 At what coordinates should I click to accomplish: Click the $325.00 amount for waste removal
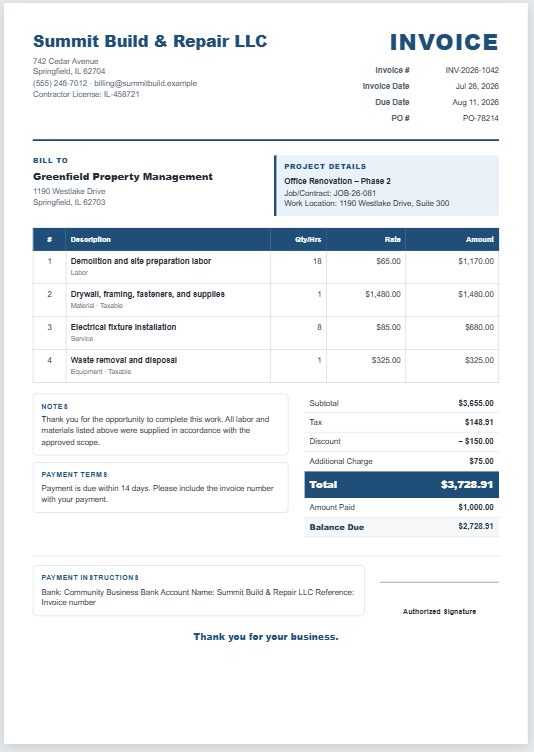click(479, 361)
